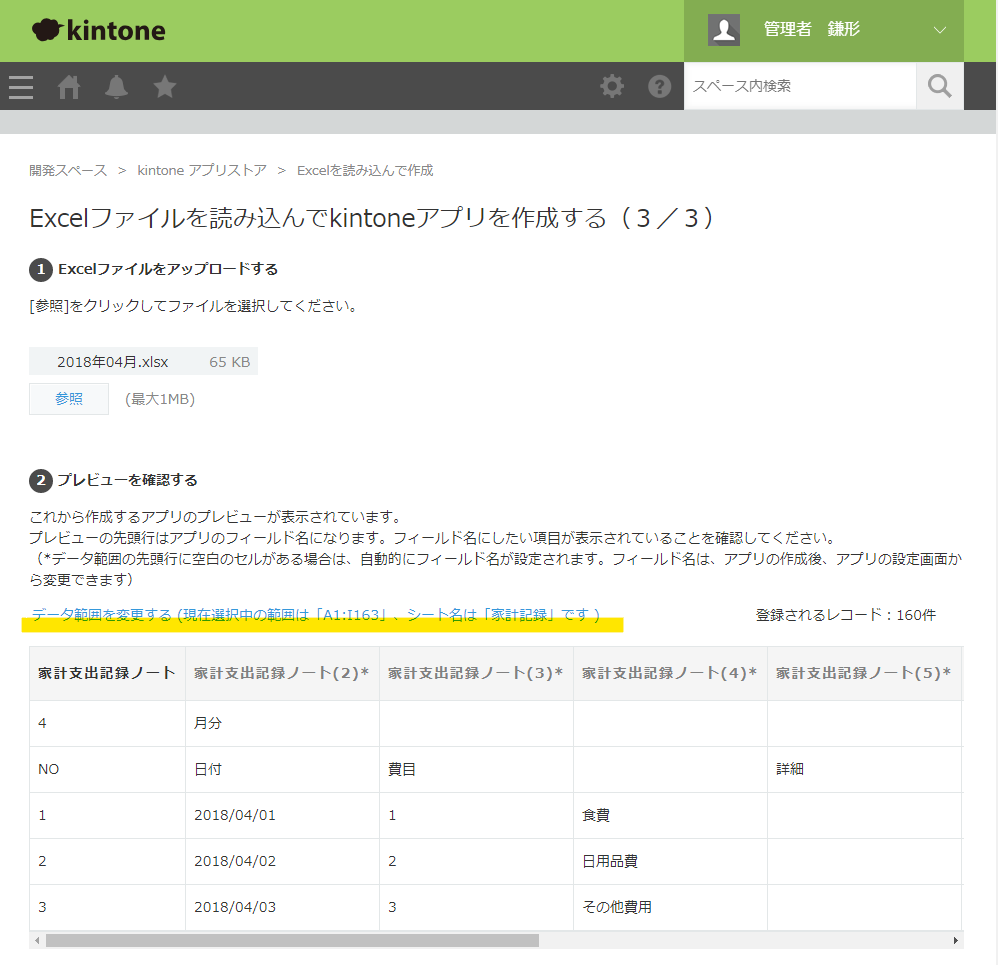Screen dimensions: 998x965
Task: Click the user avatar icon
Action: pos(724,30)
